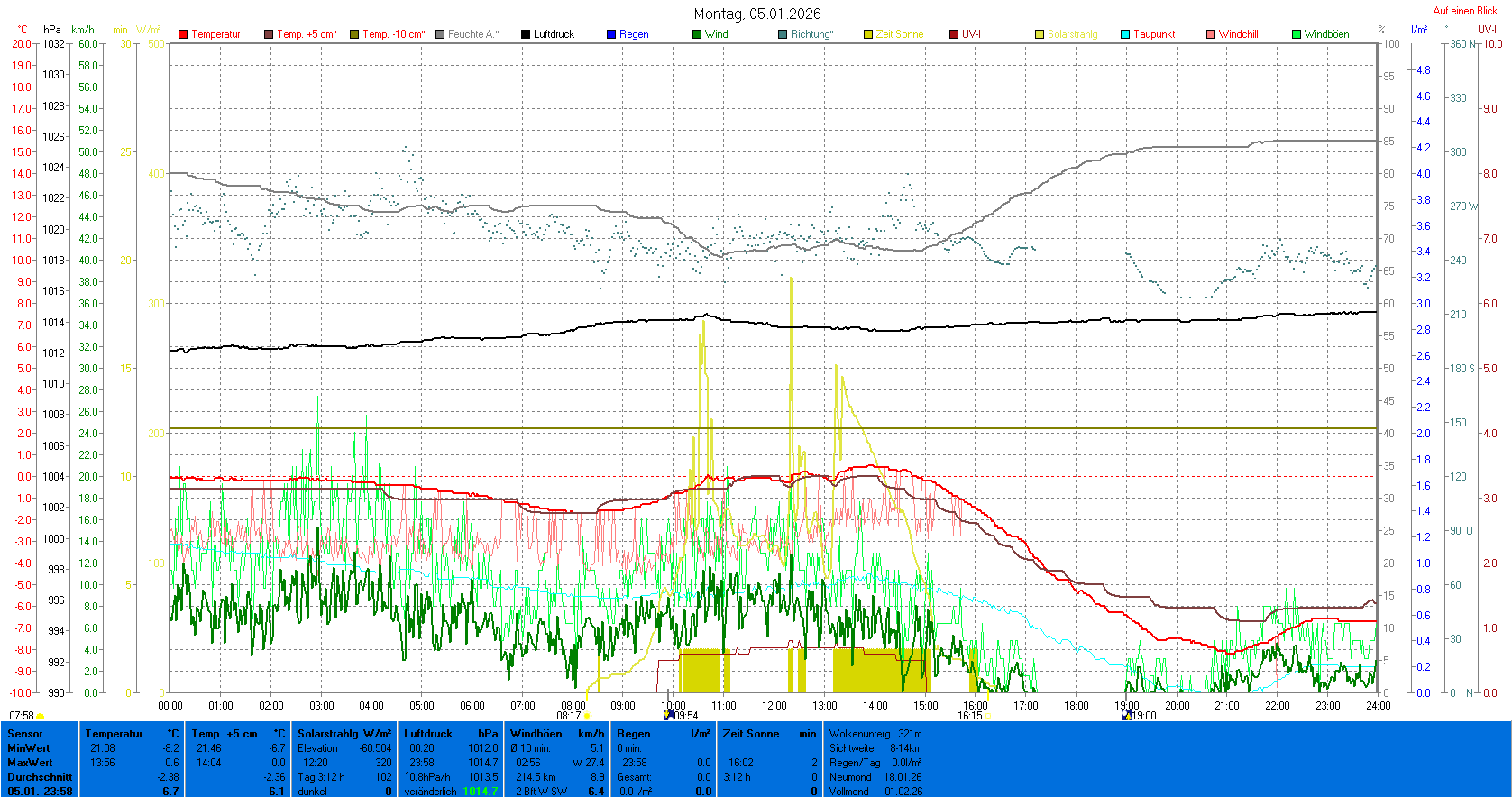Click the moon icon beside 19:00
The height and width of the screenshot is (797, 1512).
click(x=1126, y=715)
